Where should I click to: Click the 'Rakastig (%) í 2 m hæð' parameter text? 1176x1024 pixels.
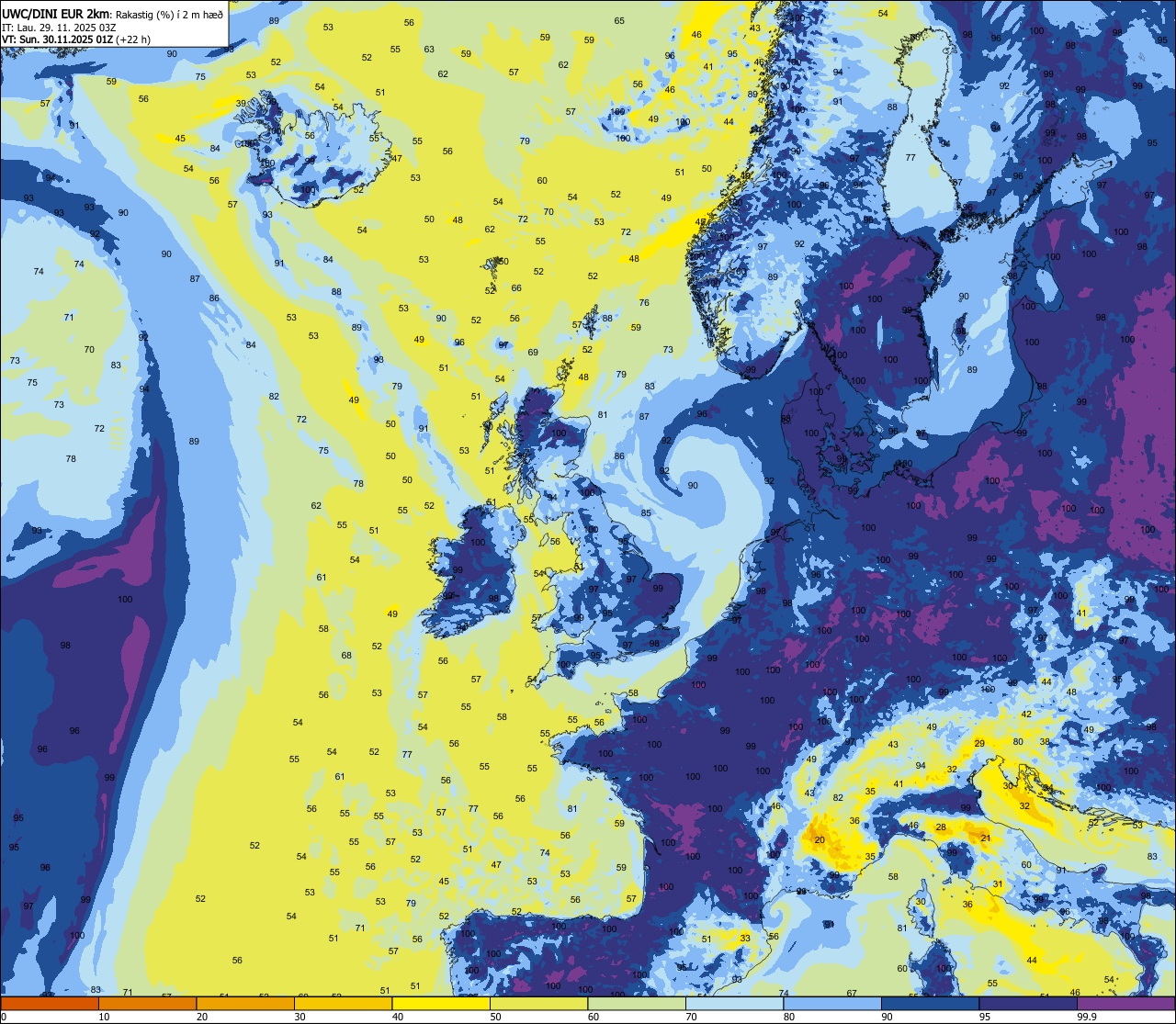coord(169,14)
